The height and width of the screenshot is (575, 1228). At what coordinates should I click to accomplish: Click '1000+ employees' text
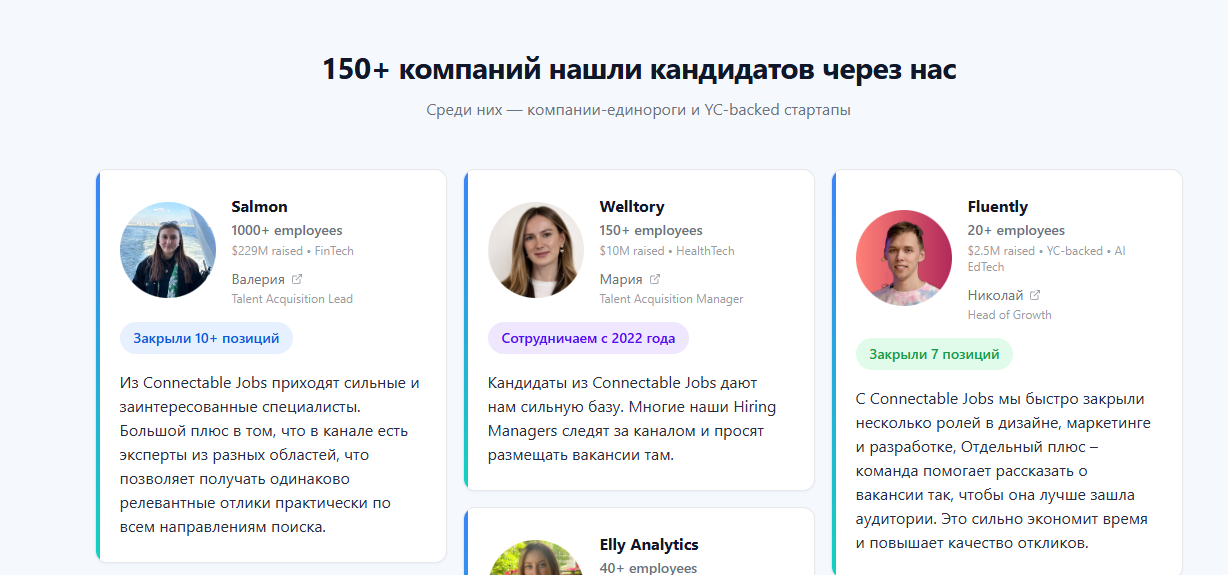pyautogui.click(x=287, y=230)
